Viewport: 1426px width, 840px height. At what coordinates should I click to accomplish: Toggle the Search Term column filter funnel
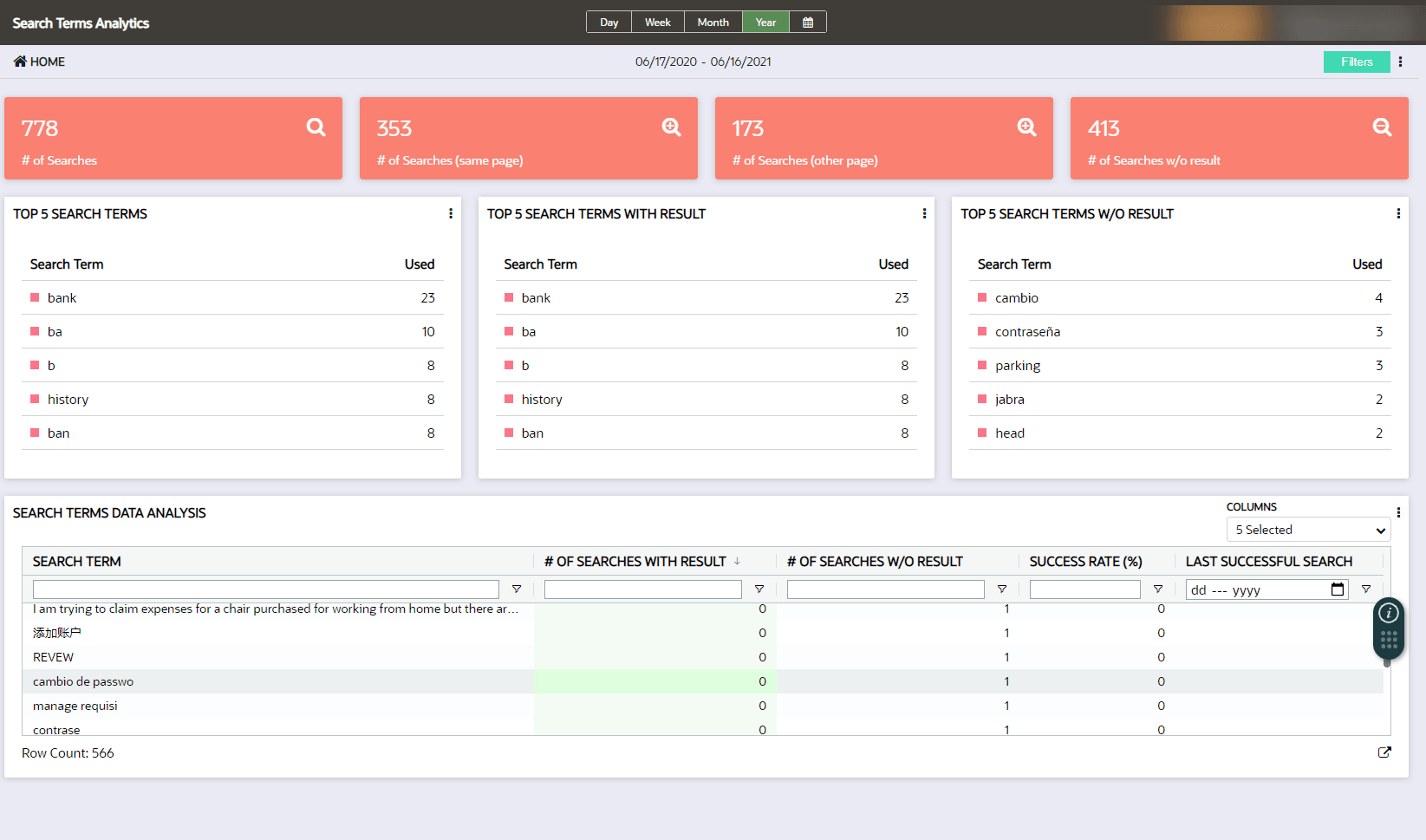tap(517, 589)
